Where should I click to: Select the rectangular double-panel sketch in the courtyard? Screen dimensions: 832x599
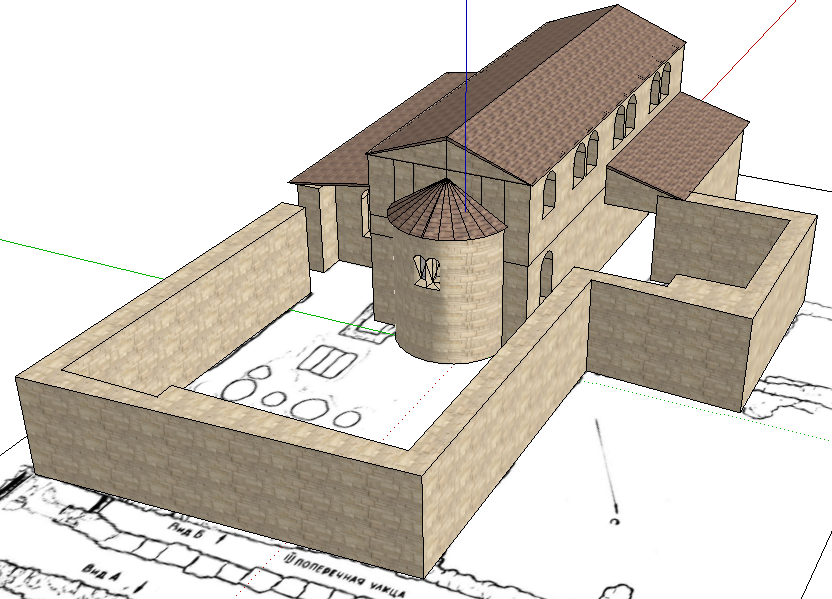pyautogui.click(x=326, y=360)
